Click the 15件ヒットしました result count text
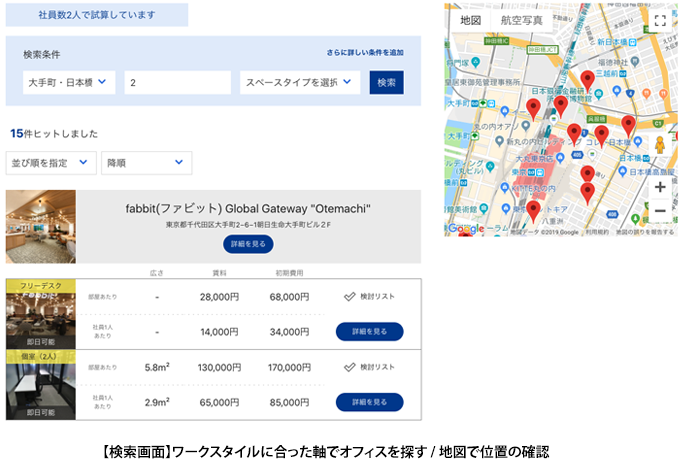The height and width of the screenshot is (464, 680). pos(54,134)
